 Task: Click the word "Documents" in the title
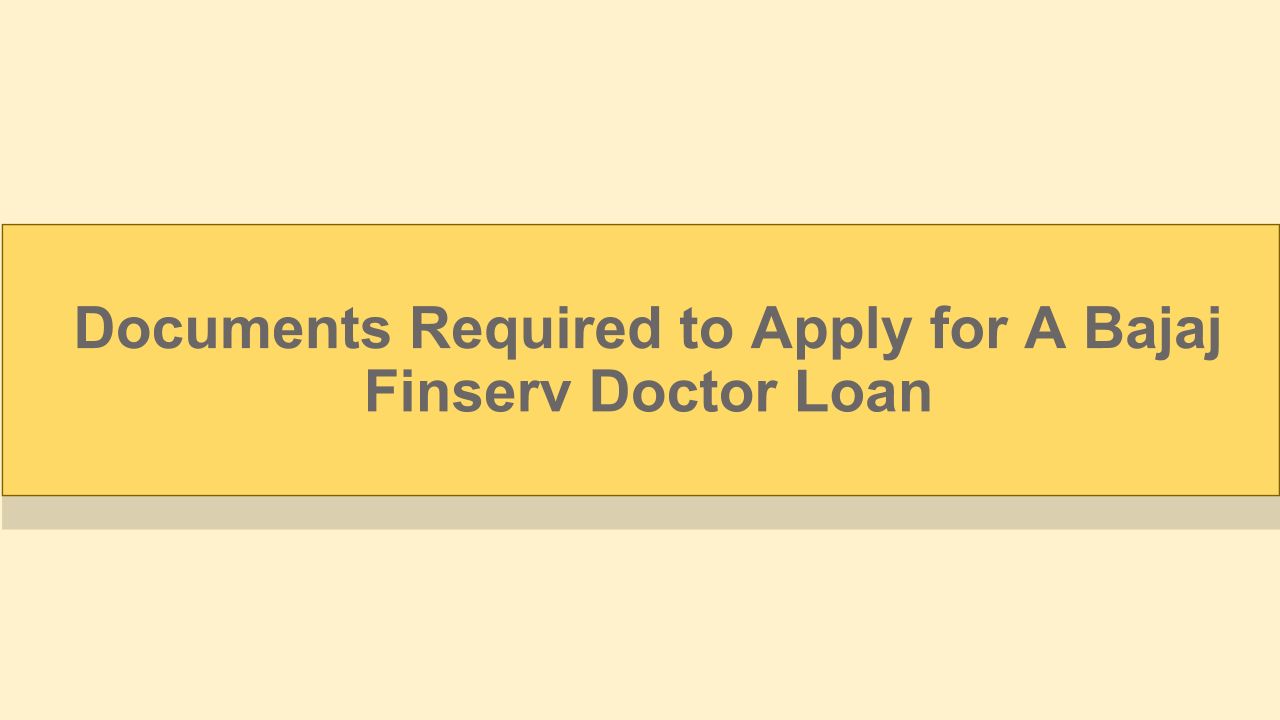click(x=232, y=329)
